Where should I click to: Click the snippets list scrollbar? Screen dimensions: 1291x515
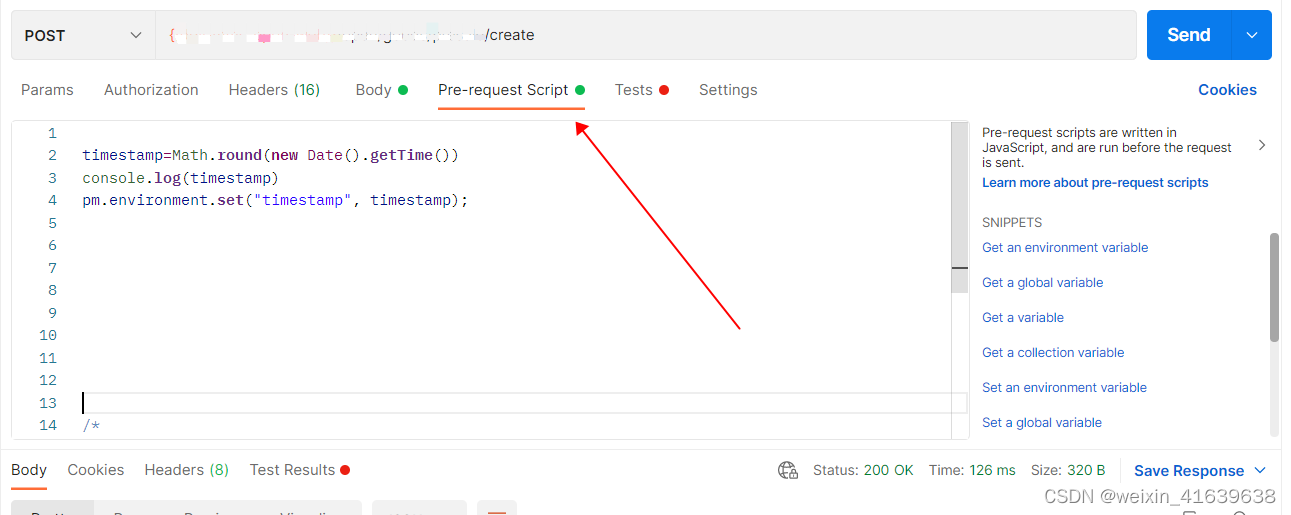tap(1274, 288)
